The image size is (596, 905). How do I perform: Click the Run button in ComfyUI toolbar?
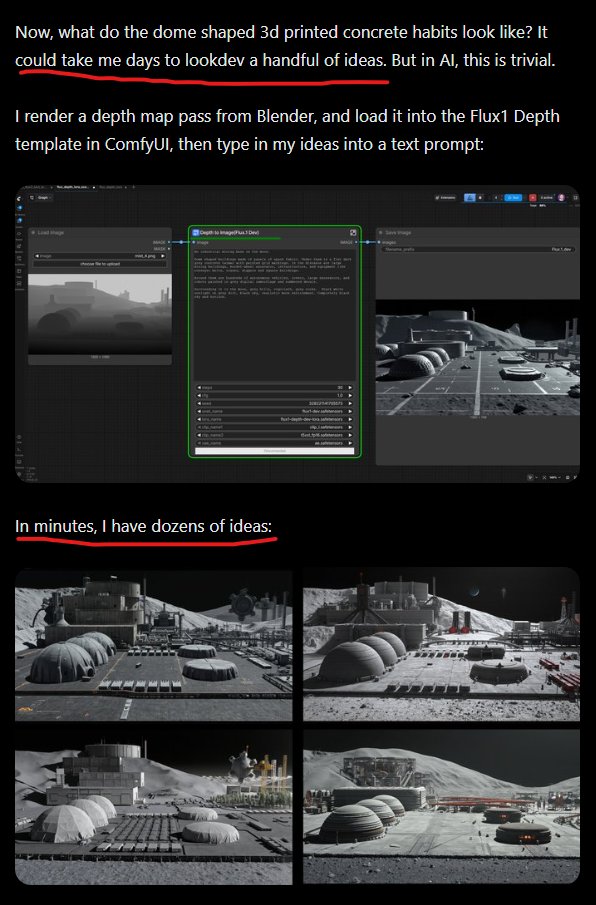[x=513, y=198]
